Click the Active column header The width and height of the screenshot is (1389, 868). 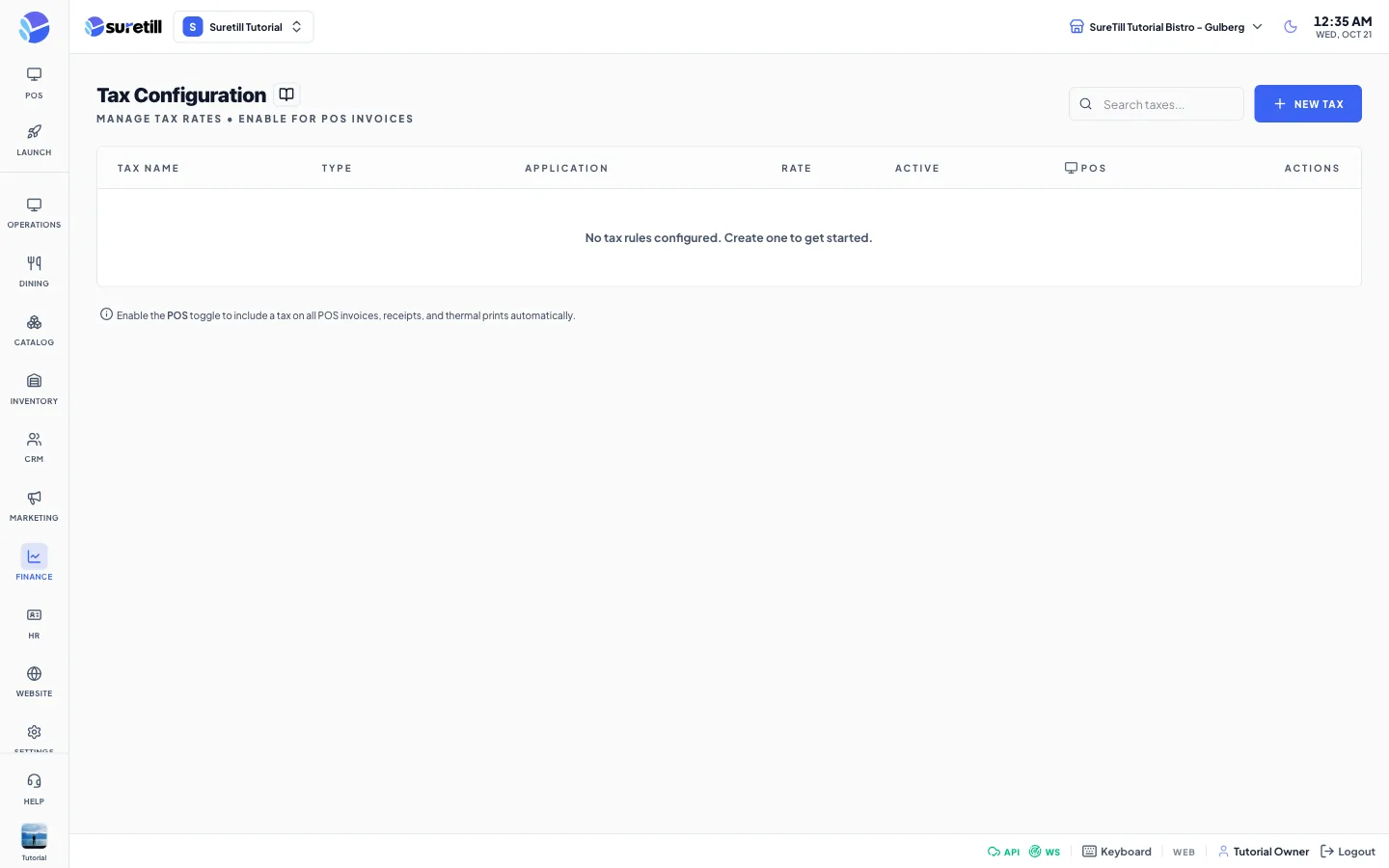(916, 168)
